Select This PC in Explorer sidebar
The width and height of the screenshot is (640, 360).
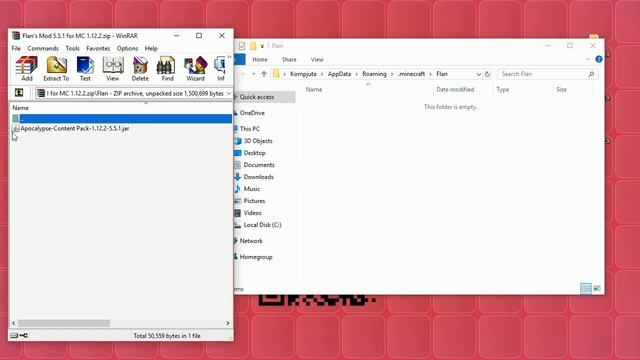(249, 129)
